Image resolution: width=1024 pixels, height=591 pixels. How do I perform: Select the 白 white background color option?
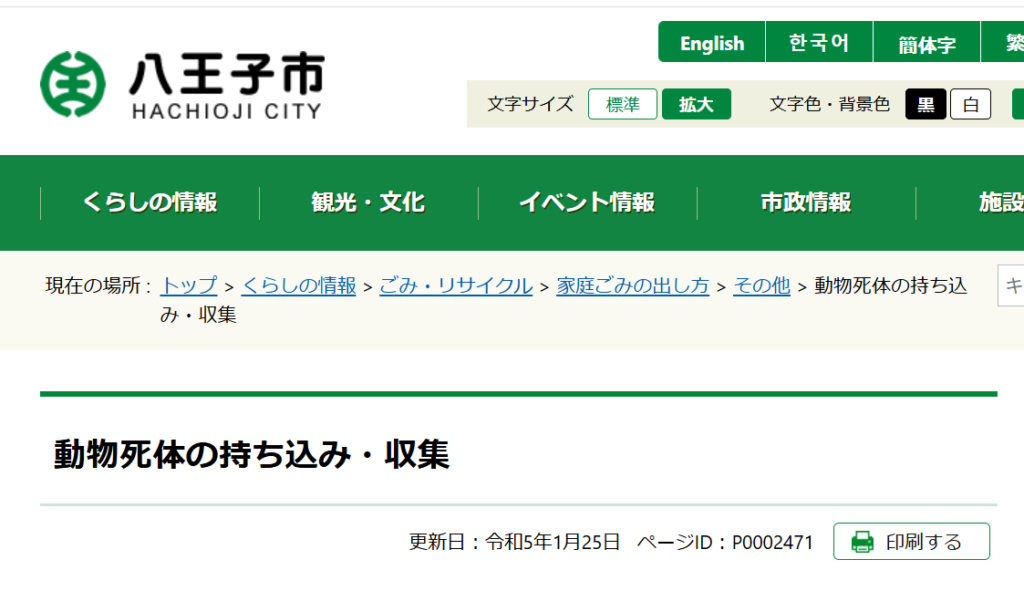pyautogui.click(x=970, y=104)
